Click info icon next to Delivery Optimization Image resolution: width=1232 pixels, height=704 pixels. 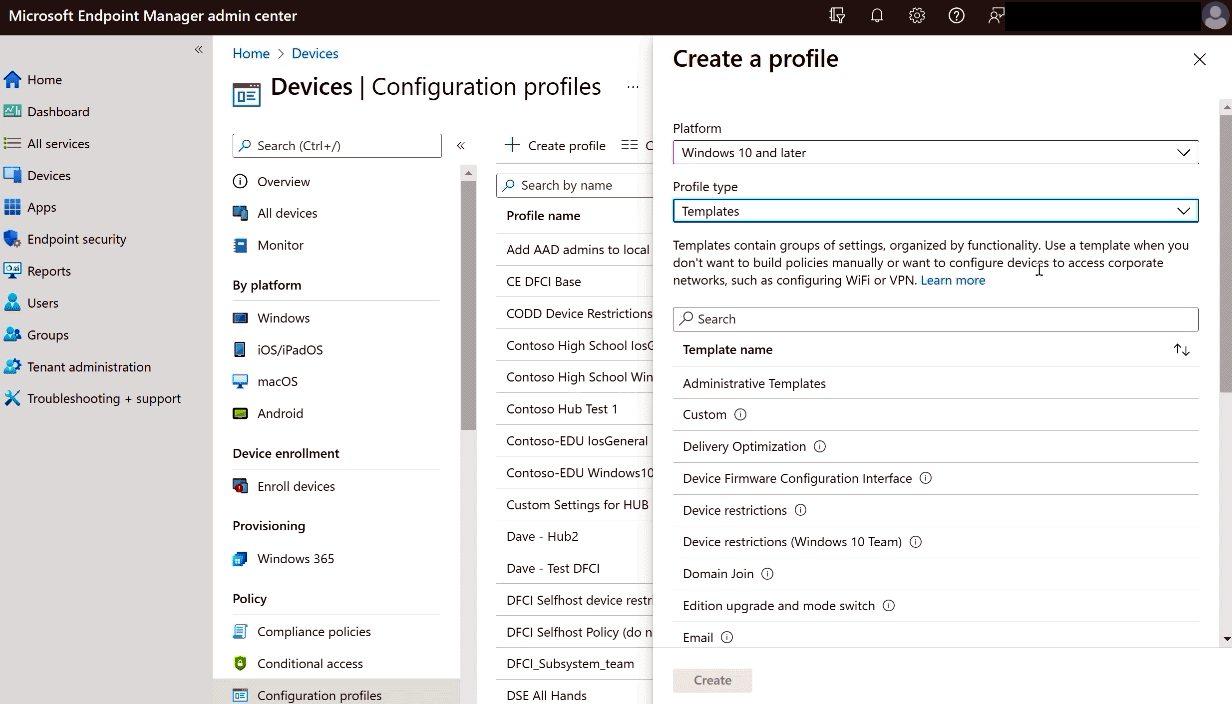pos(820,447)
